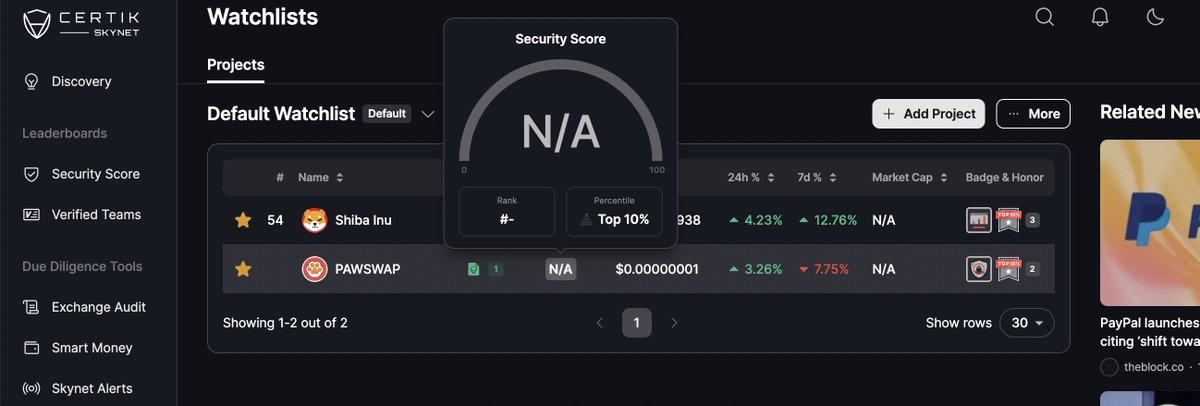
Task: Click the Add Project button
Action: pos(928,114)
